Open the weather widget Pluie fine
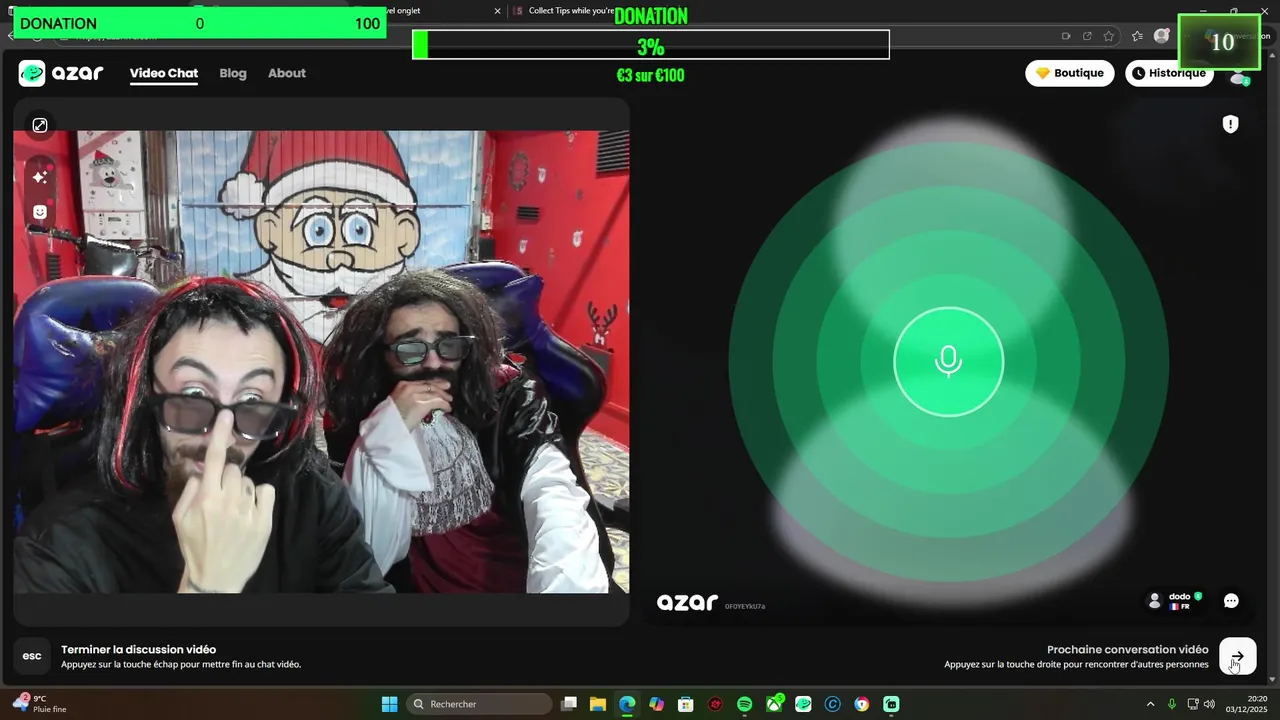The height and width of the screenshot is (720, 1280). pyautogui.click(x=40, y=704)
